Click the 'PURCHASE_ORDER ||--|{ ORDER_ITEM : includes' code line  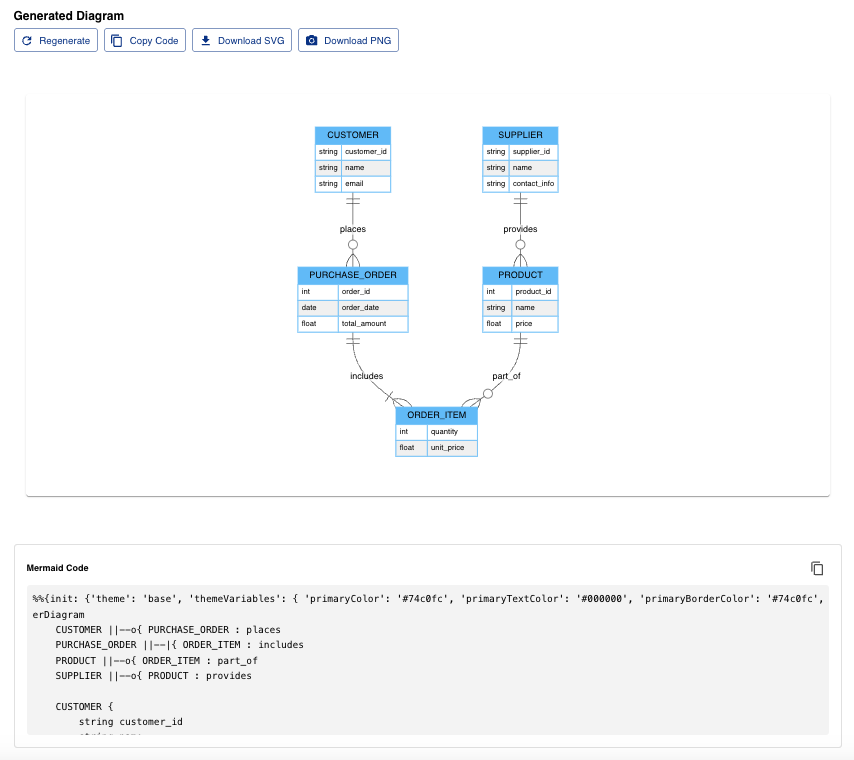click(179, 645)
